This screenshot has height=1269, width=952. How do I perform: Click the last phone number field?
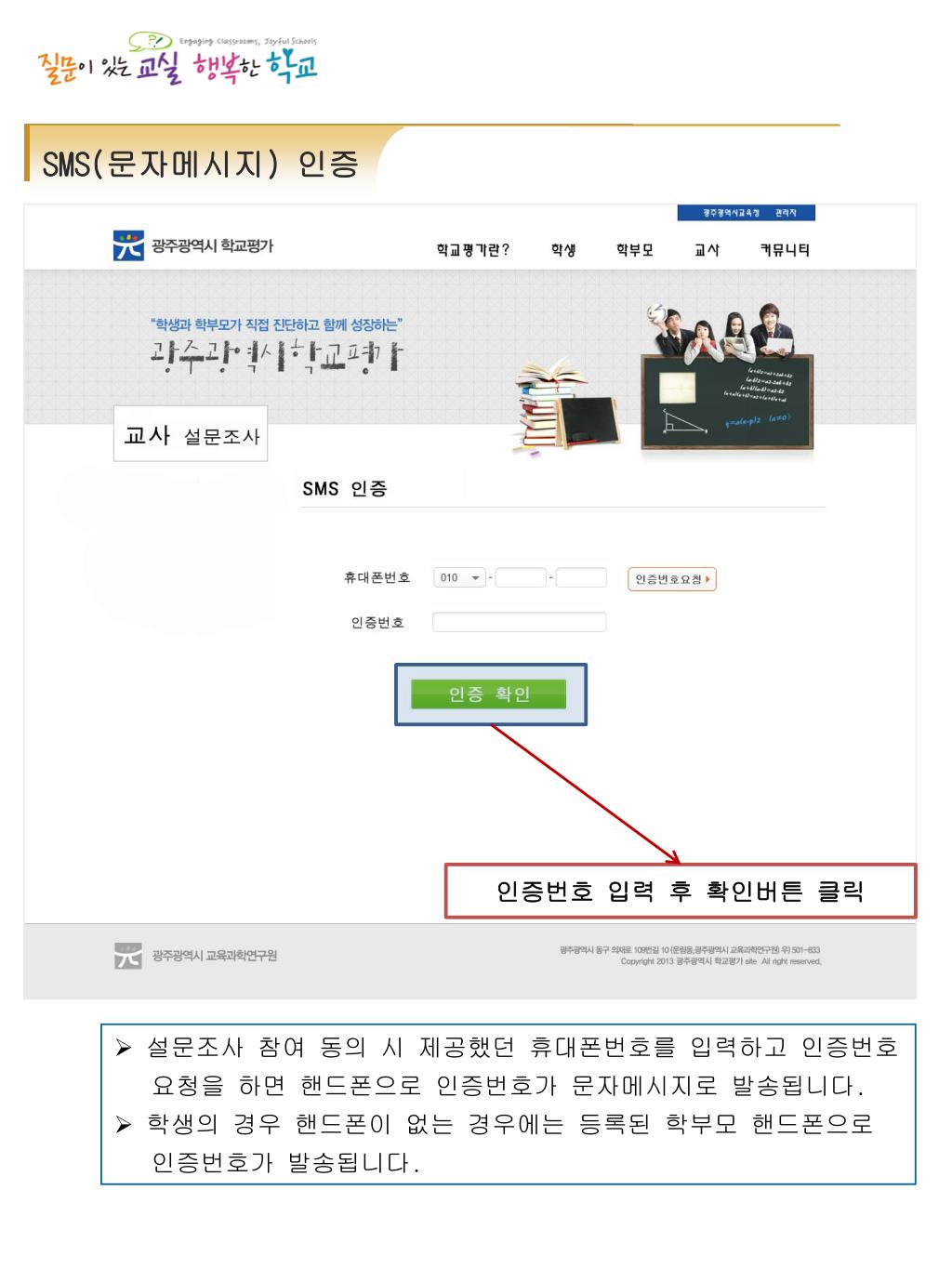(x=581, y=578)
